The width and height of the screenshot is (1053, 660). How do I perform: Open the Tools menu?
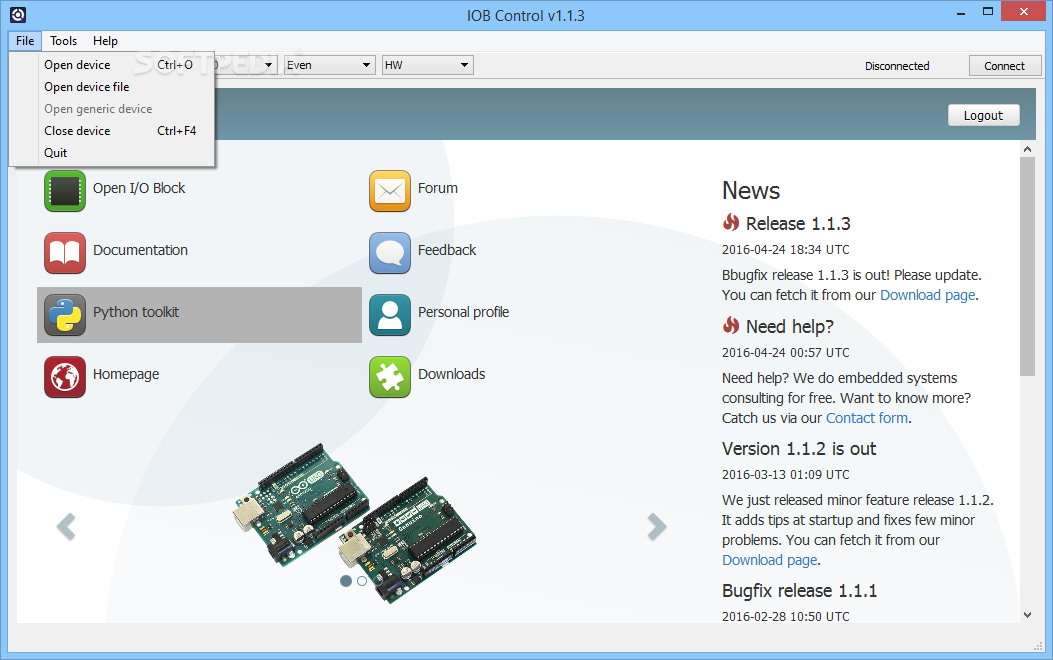63,41
